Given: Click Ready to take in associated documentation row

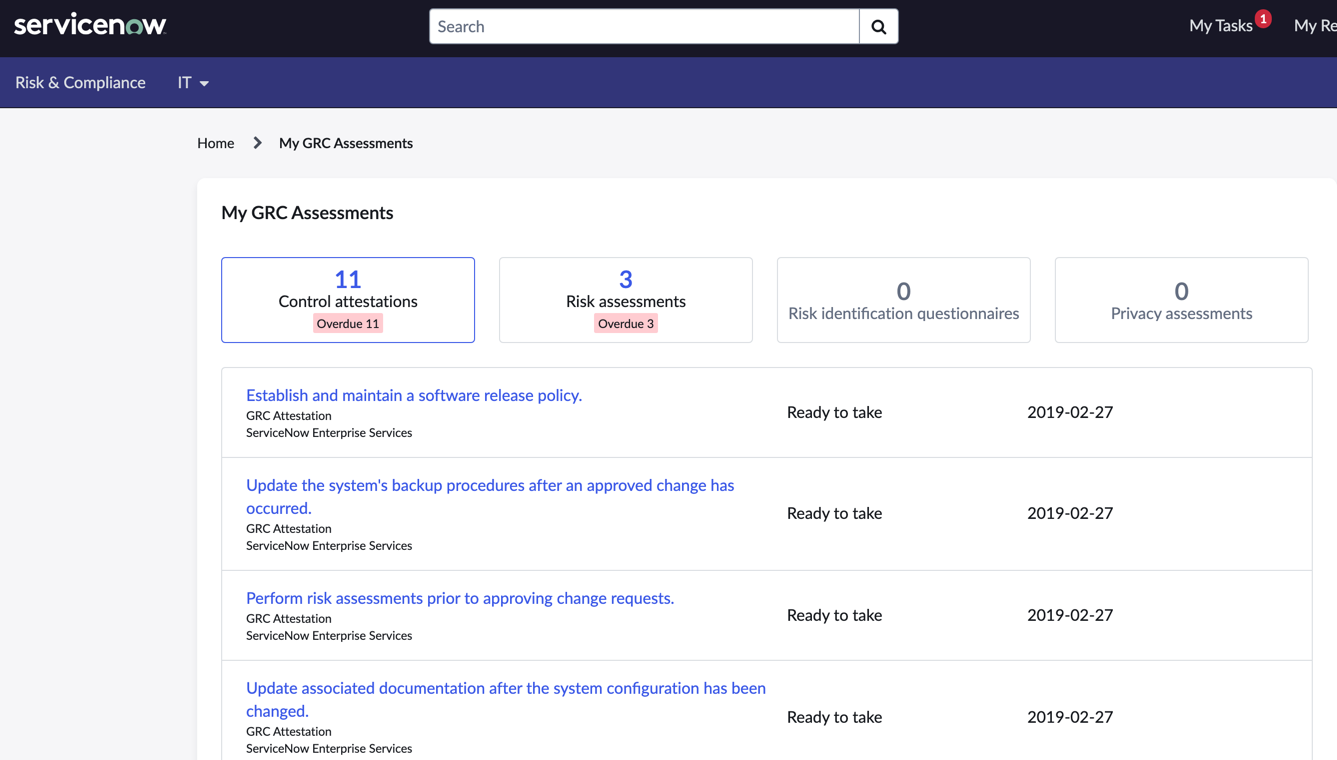Looking at the screenshot, I should [x=834, y=717].
